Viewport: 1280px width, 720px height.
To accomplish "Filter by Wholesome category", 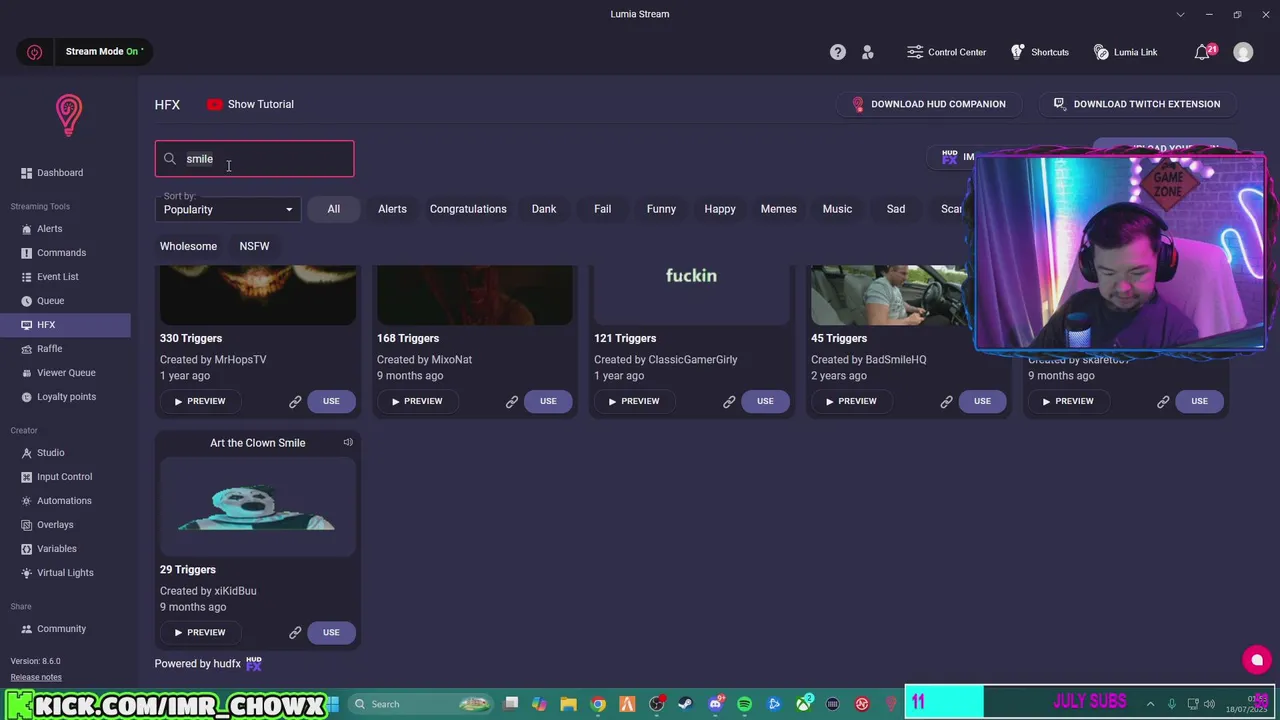I will pyautogui.click(x=188, y=246).
